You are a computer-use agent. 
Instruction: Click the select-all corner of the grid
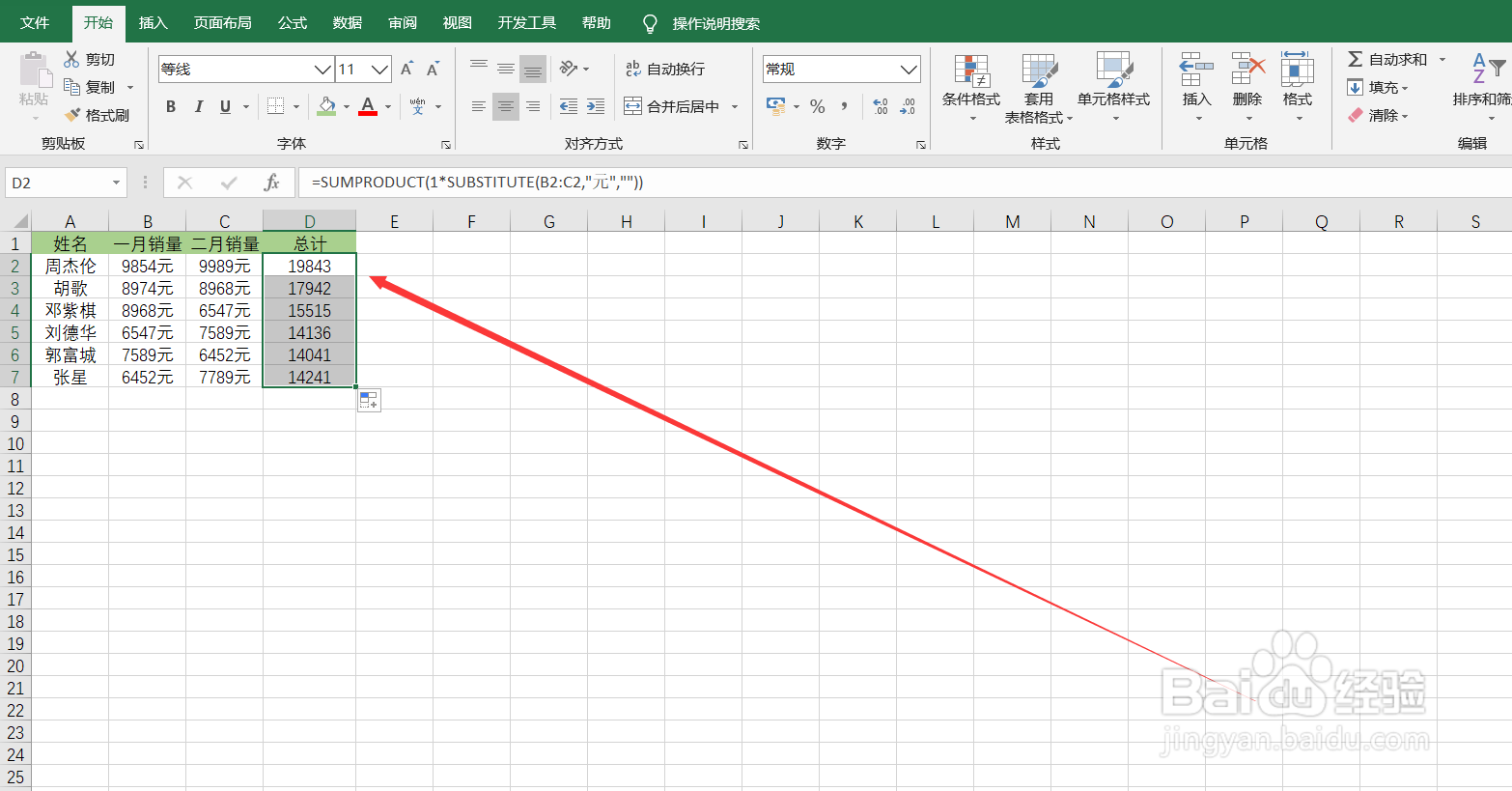16,221
